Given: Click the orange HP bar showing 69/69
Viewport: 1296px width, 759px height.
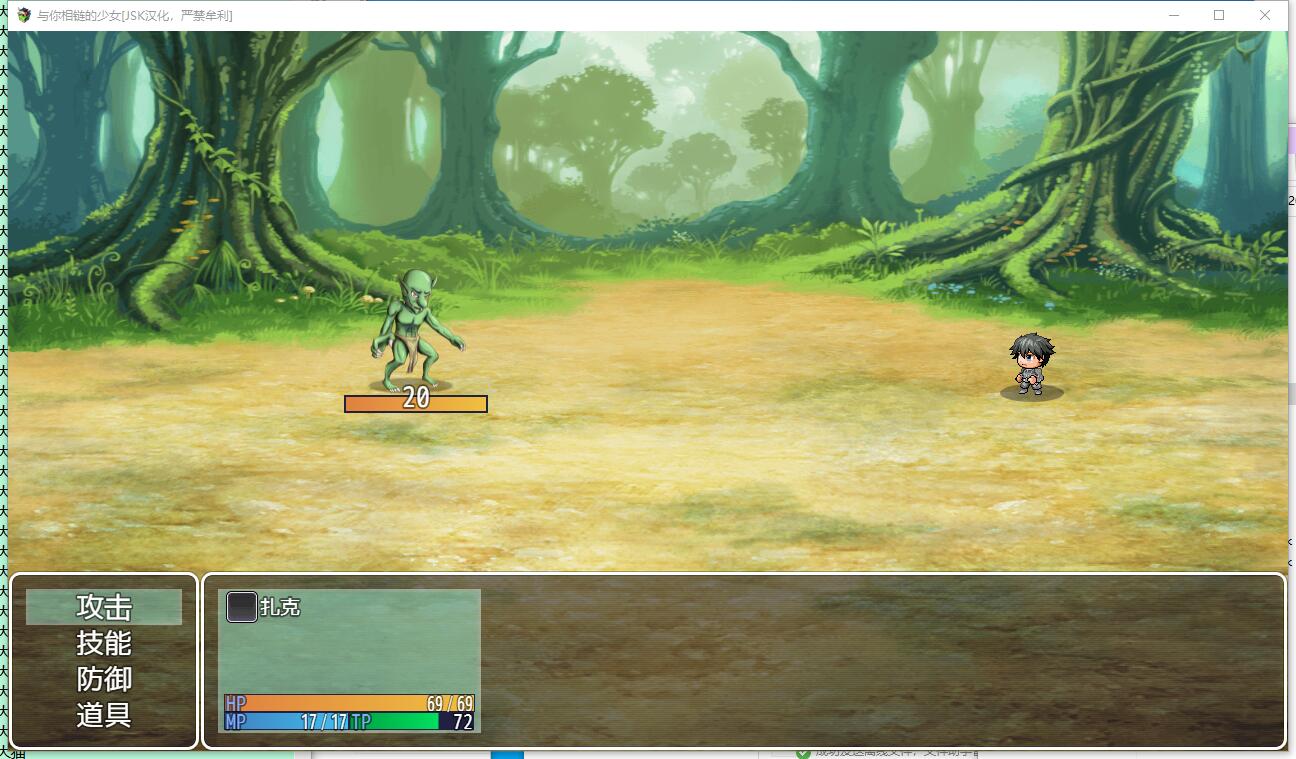Looking at the screenshot, I should [349, 703].
